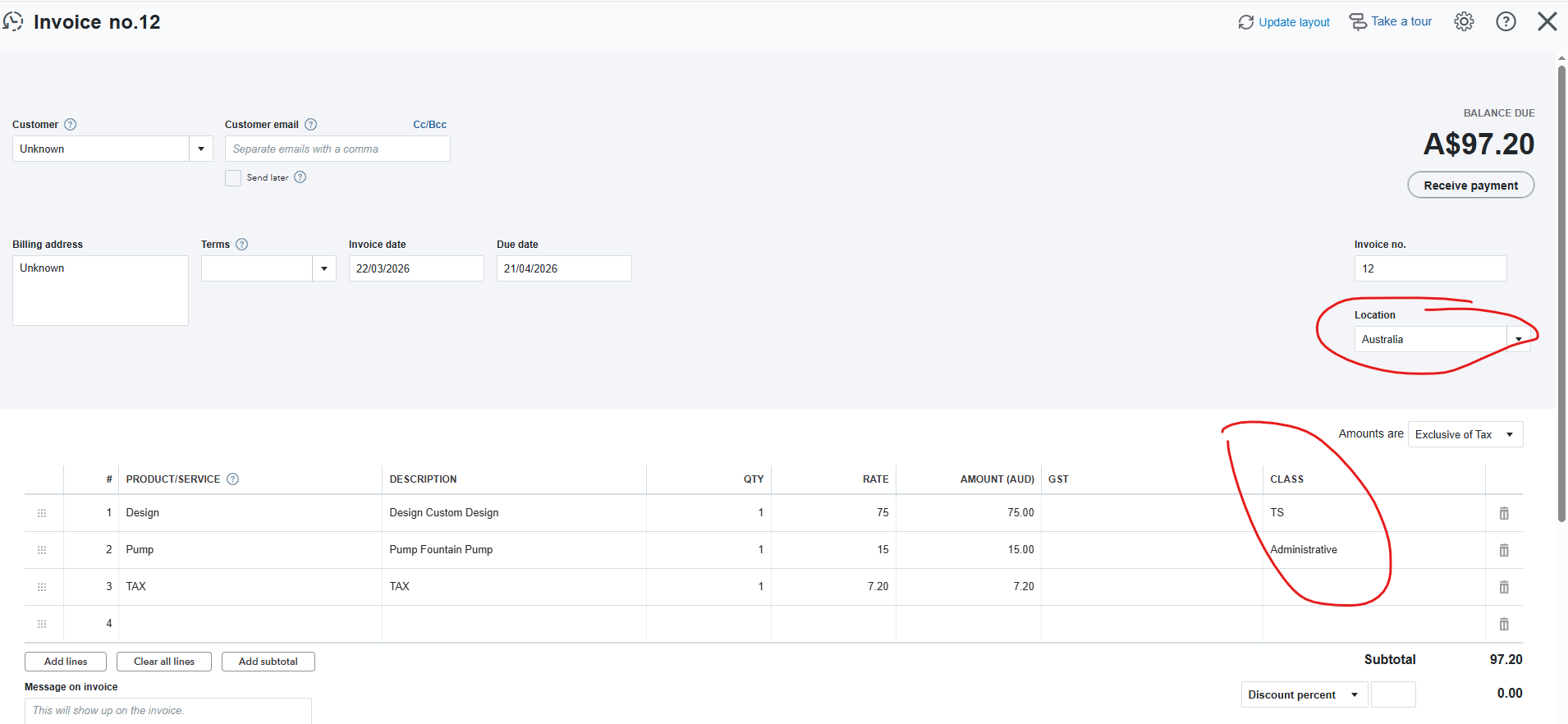Click the rate 75 cell
Screen dimensions: 1568x724
[x=833, y=513]
